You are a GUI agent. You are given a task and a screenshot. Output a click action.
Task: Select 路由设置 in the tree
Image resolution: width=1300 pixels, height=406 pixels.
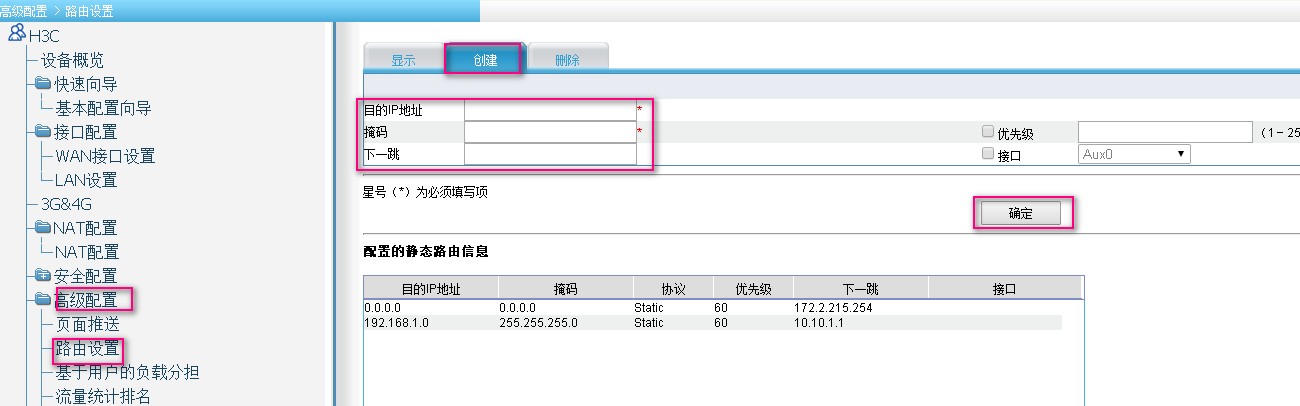[87, 348]
